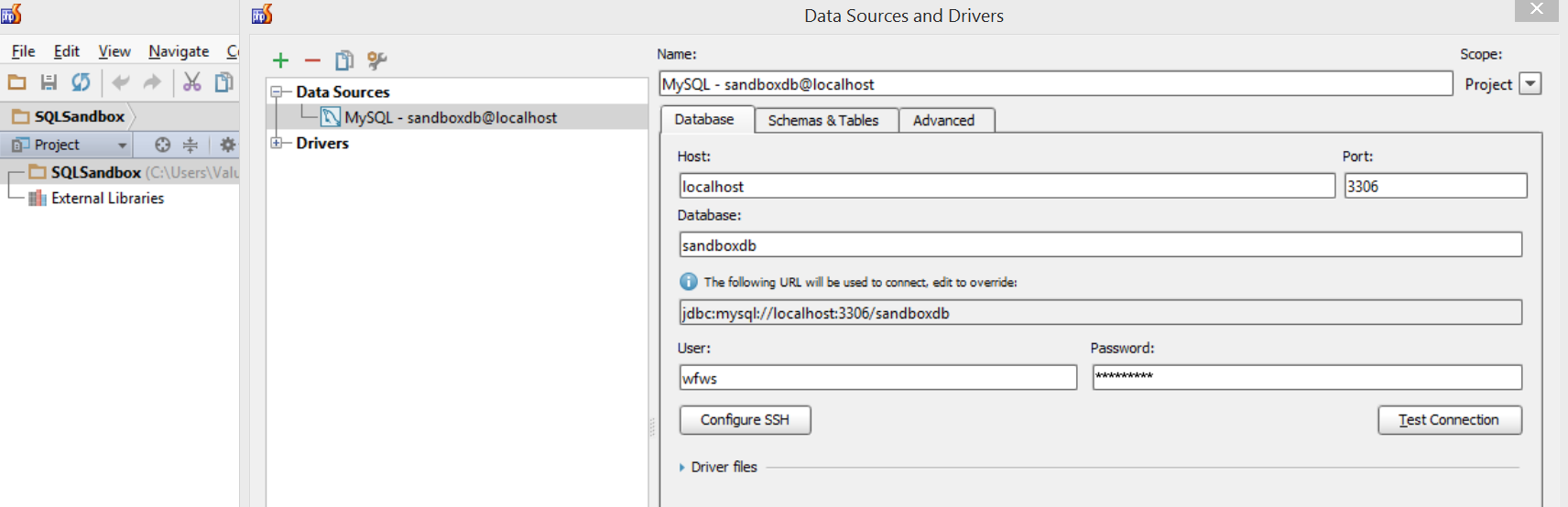Open the Scope dropdown arrow

point(1530,83)
